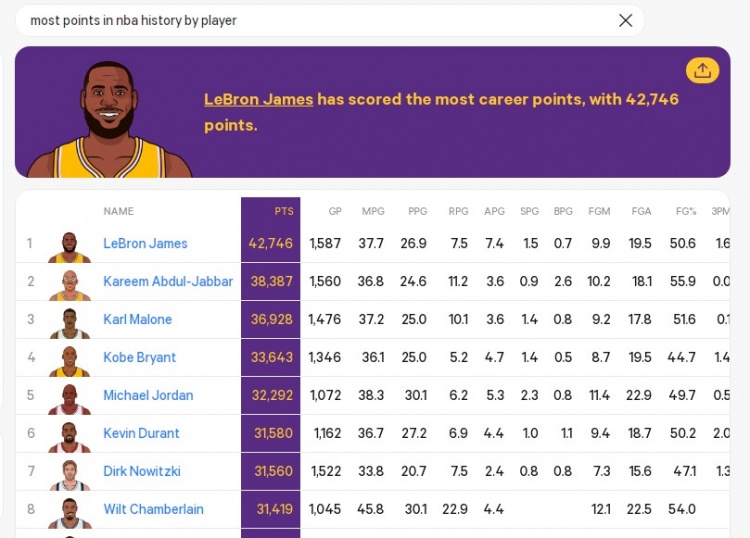750x538 pixels.
Task: Click Karl Malone's avatar icon
Action: coord(69,320)
